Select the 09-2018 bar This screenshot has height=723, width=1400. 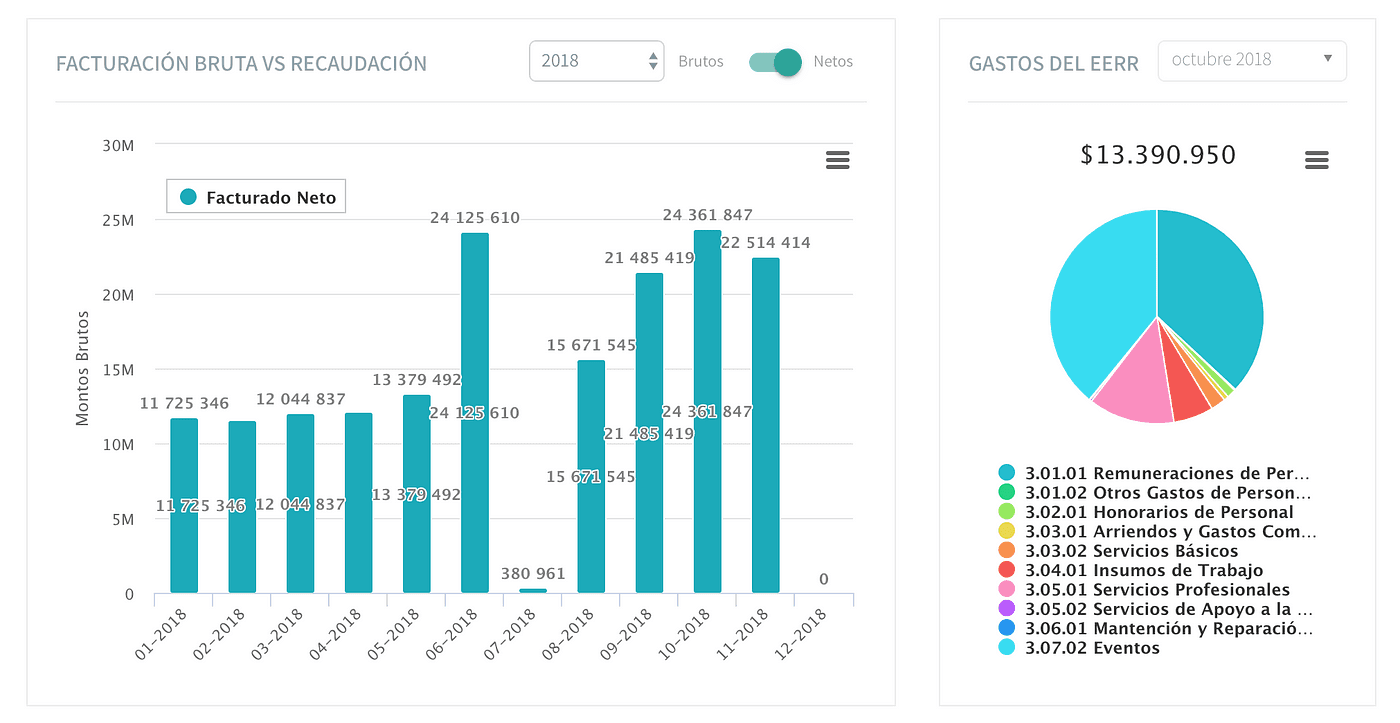649,433
